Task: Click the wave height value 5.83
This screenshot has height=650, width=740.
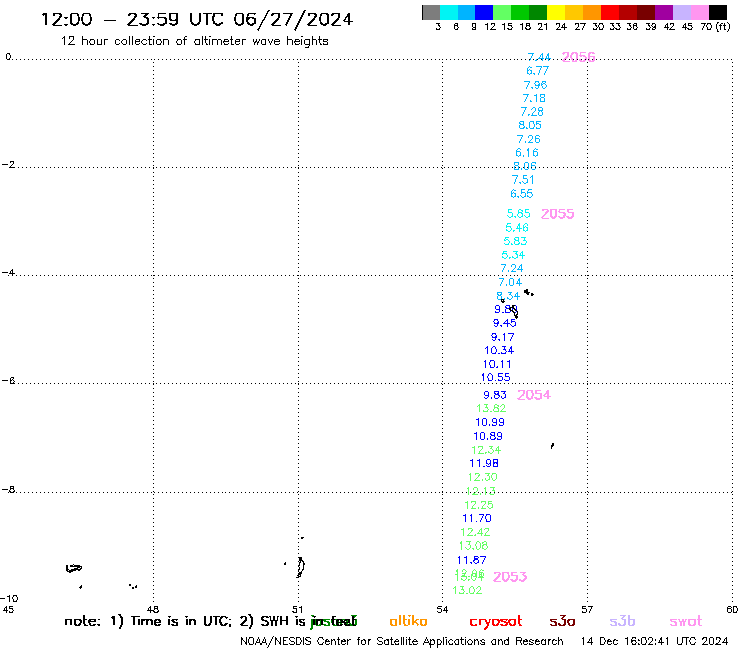Action: coord(515,241)
